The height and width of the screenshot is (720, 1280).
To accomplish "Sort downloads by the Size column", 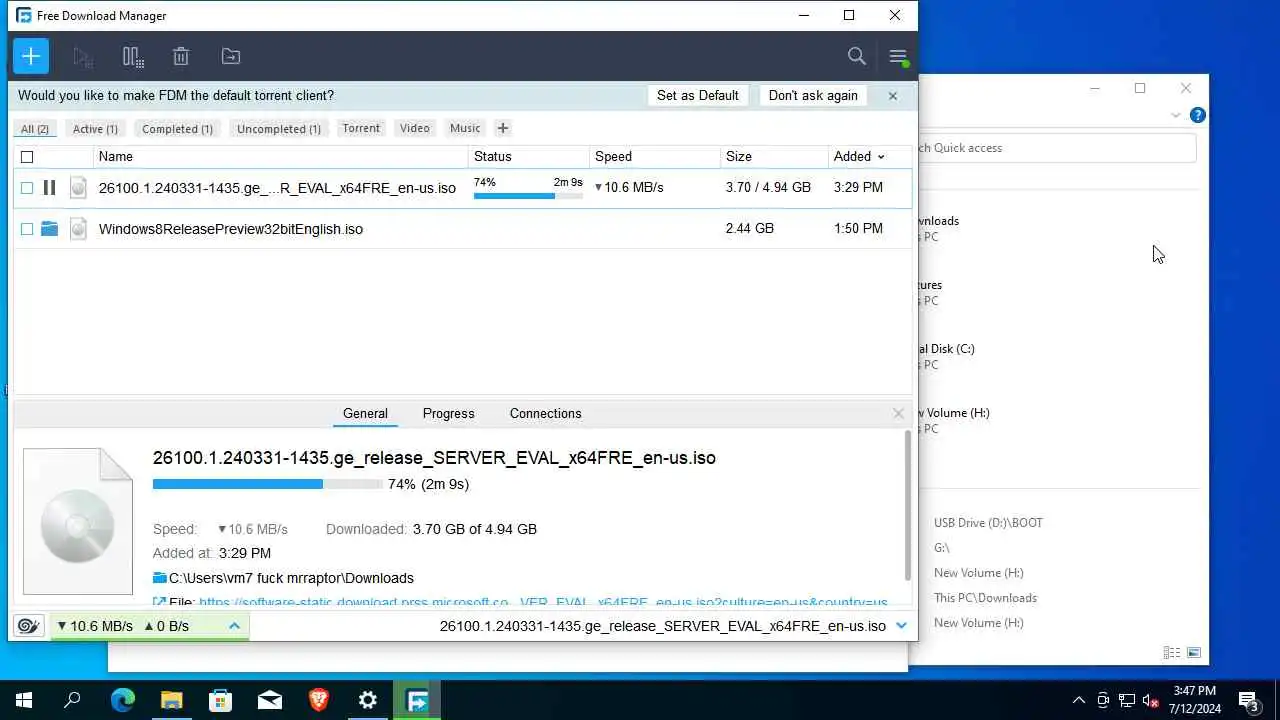I will pyautogui.click(x=739, y=157).
